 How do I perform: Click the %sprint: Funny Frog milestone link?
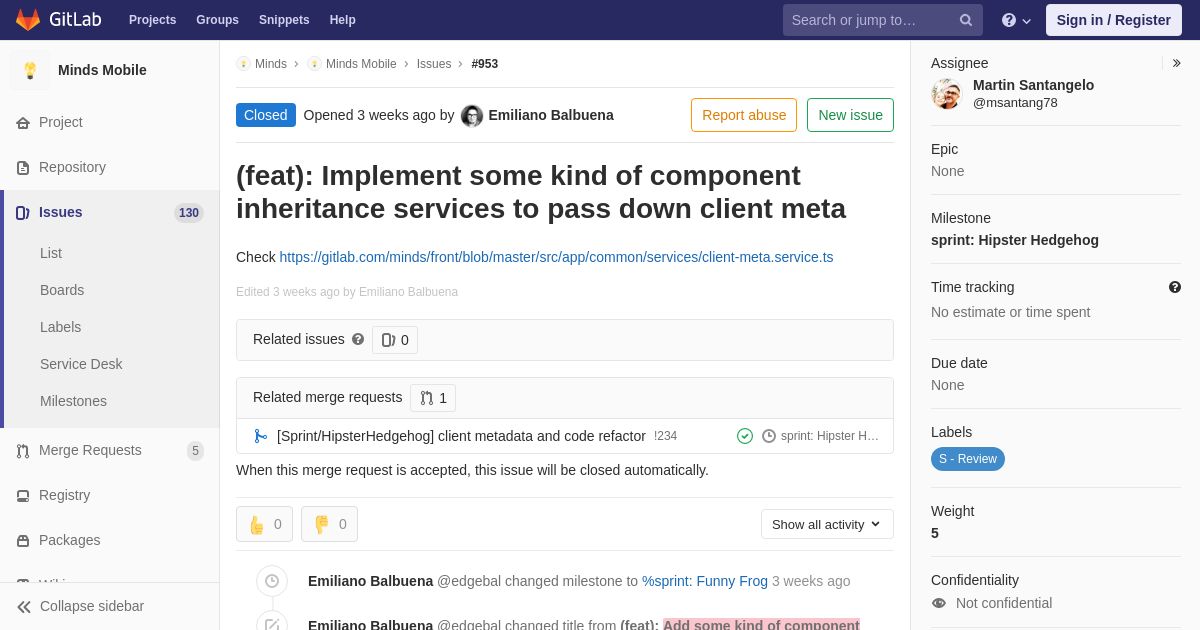[x=705, y=581]
